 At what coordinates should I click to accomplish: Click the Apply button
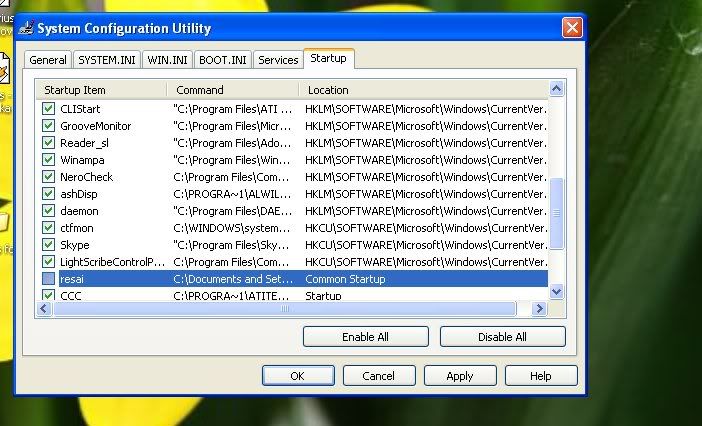460,376
